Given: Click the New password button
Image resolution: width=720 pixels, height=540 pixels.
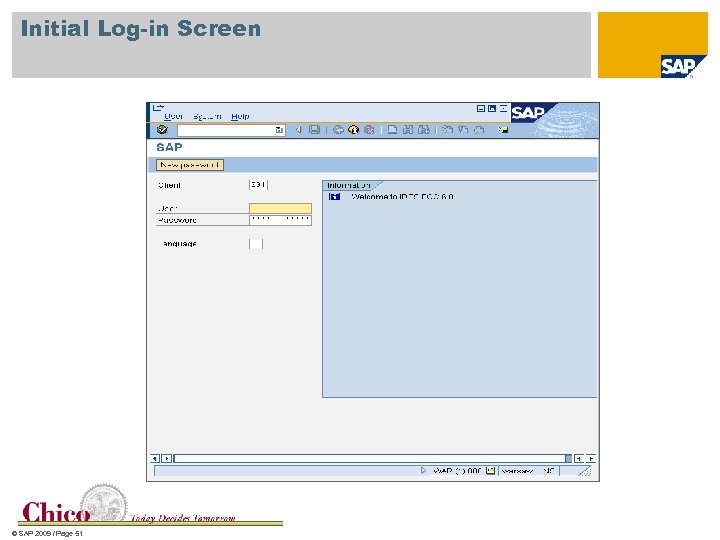Looking at the screenshot, I should click(190, 165).
